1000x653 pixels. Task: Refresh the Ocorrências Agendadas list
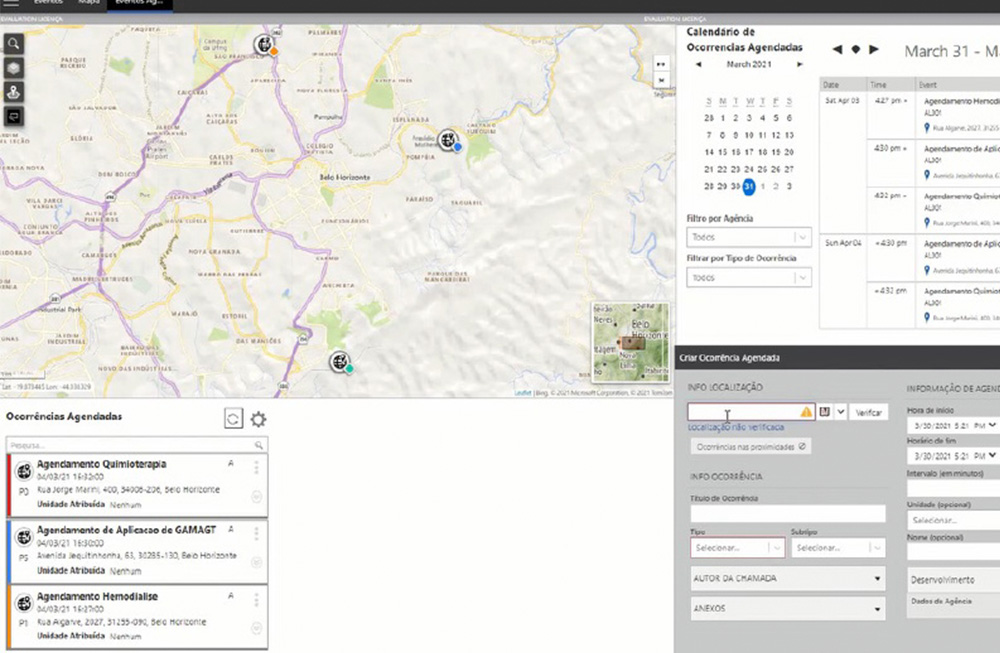pos(232,420)
